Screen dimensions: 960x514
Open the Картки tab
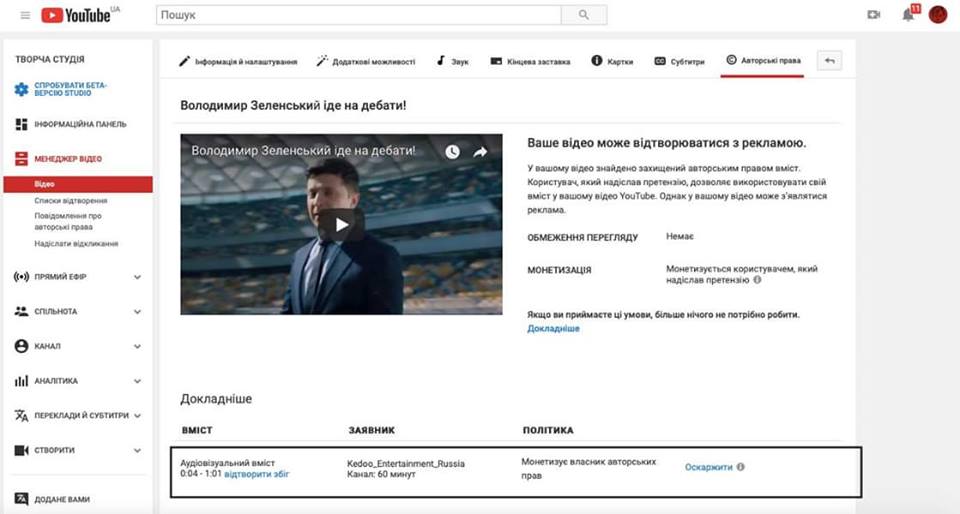(612, 61)
